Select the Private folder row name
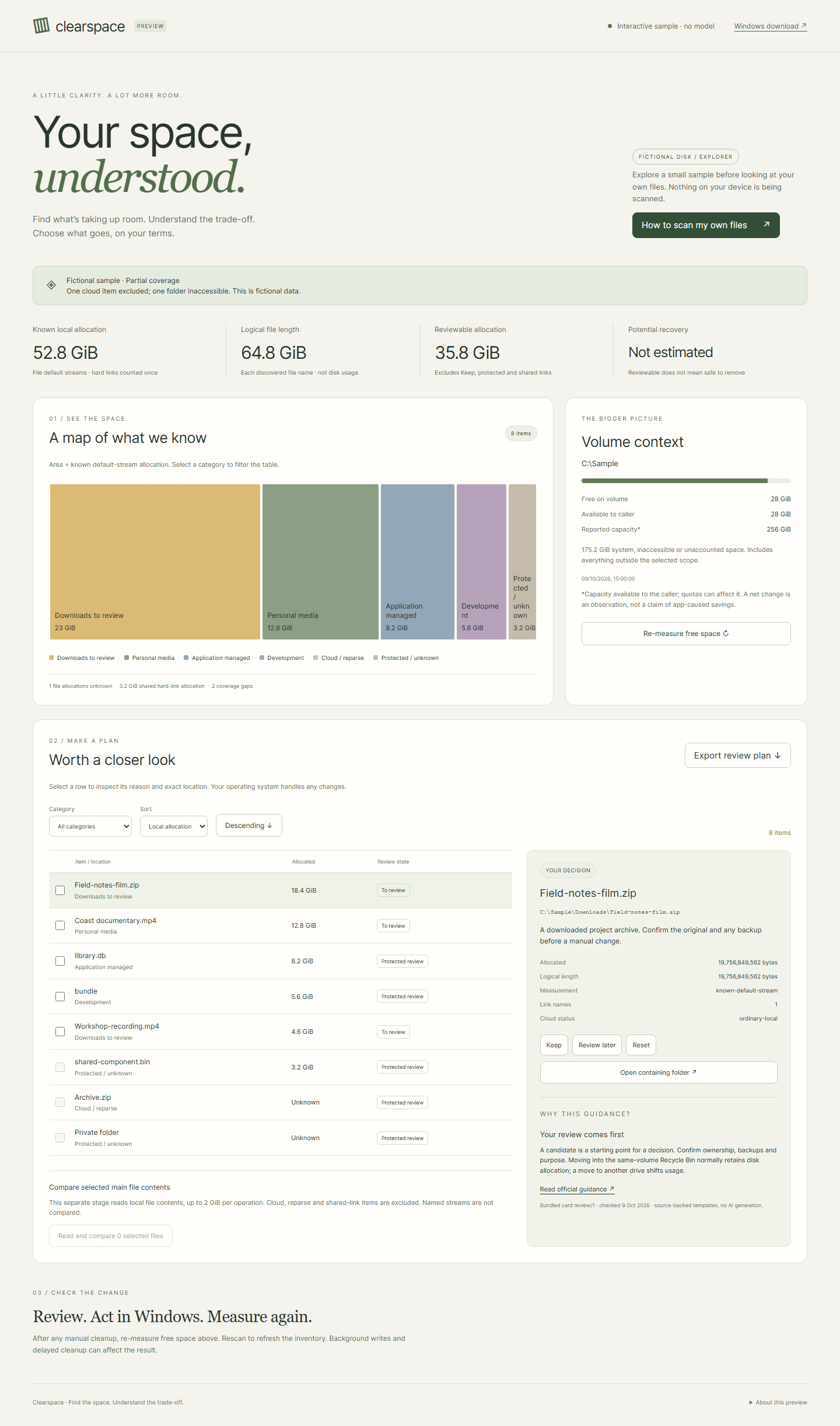The image size is (840, 1426). click(x=97, y=1133)
